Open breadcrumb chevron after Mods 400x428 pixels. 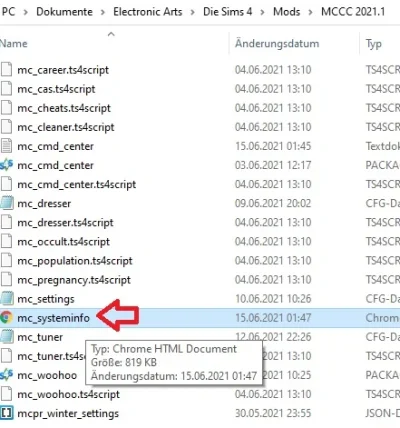(310, 12)
